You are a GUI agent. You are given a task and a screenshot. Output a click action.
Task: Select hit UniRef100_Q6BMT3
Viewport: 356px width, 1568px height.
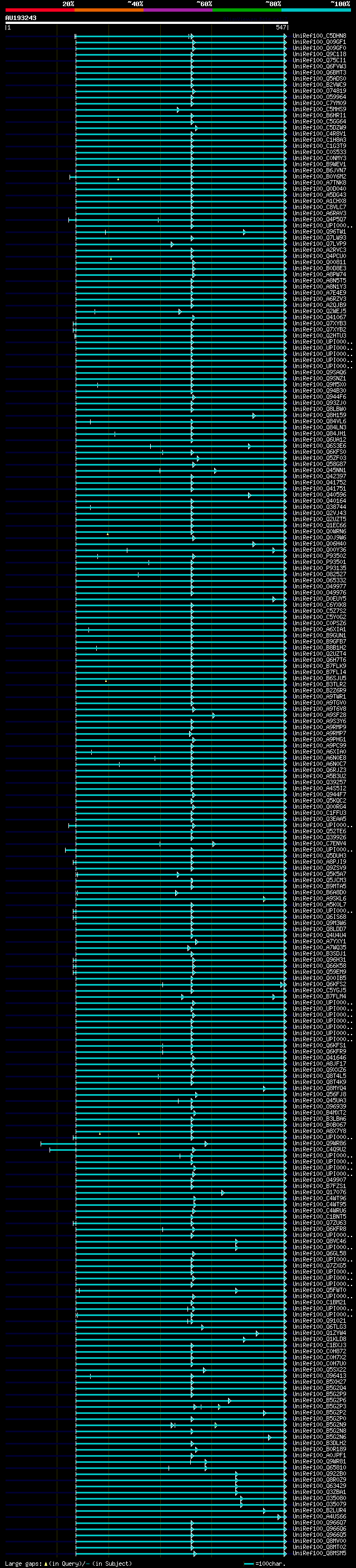point(319,72)
